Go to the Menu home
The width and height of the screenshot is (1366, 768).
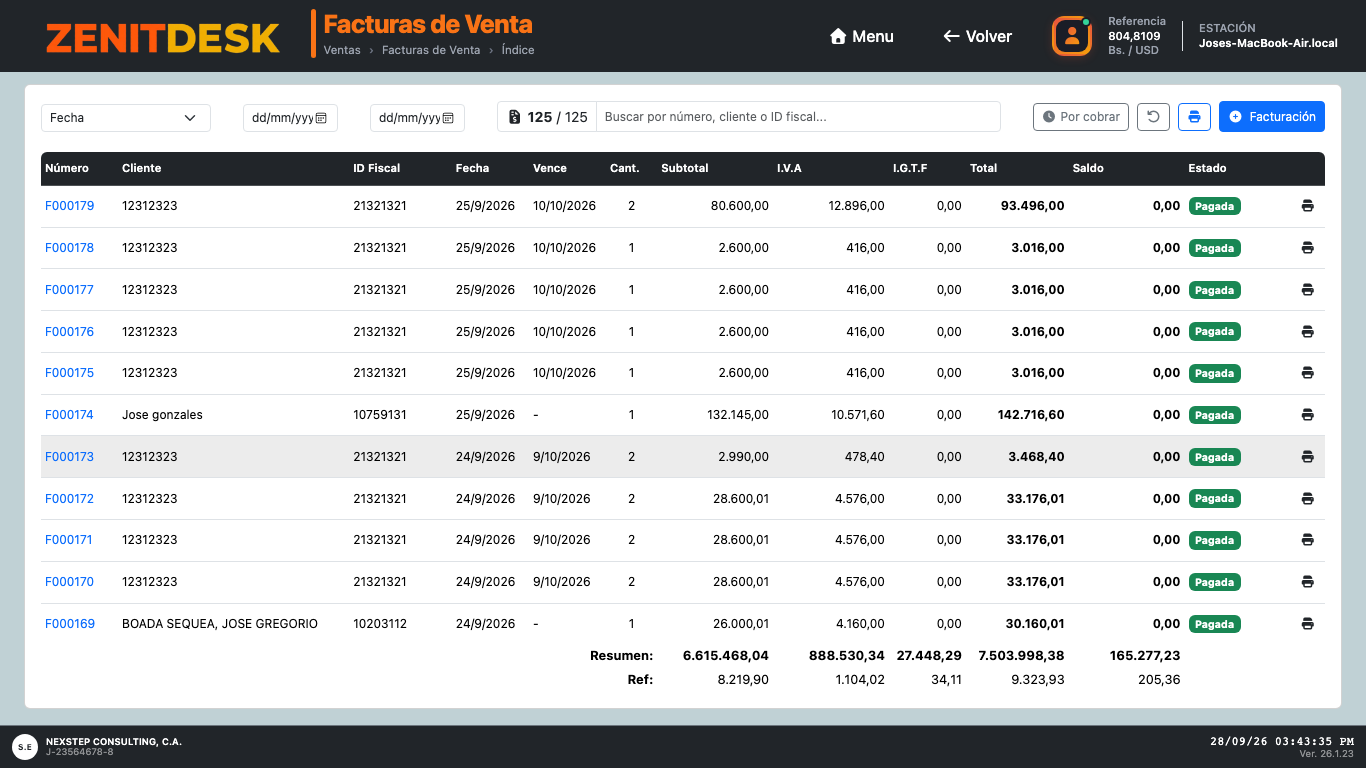click(862, 36)
